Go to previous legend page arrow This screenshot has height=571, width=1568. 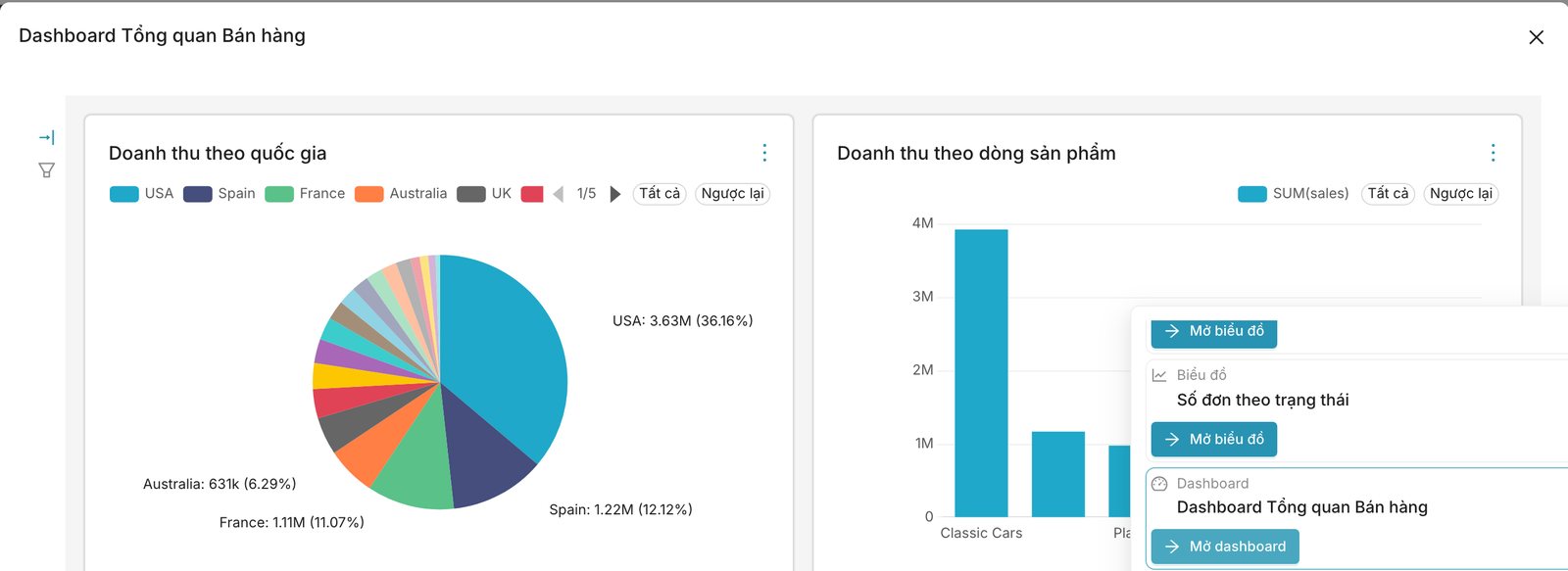pos(559,194)
